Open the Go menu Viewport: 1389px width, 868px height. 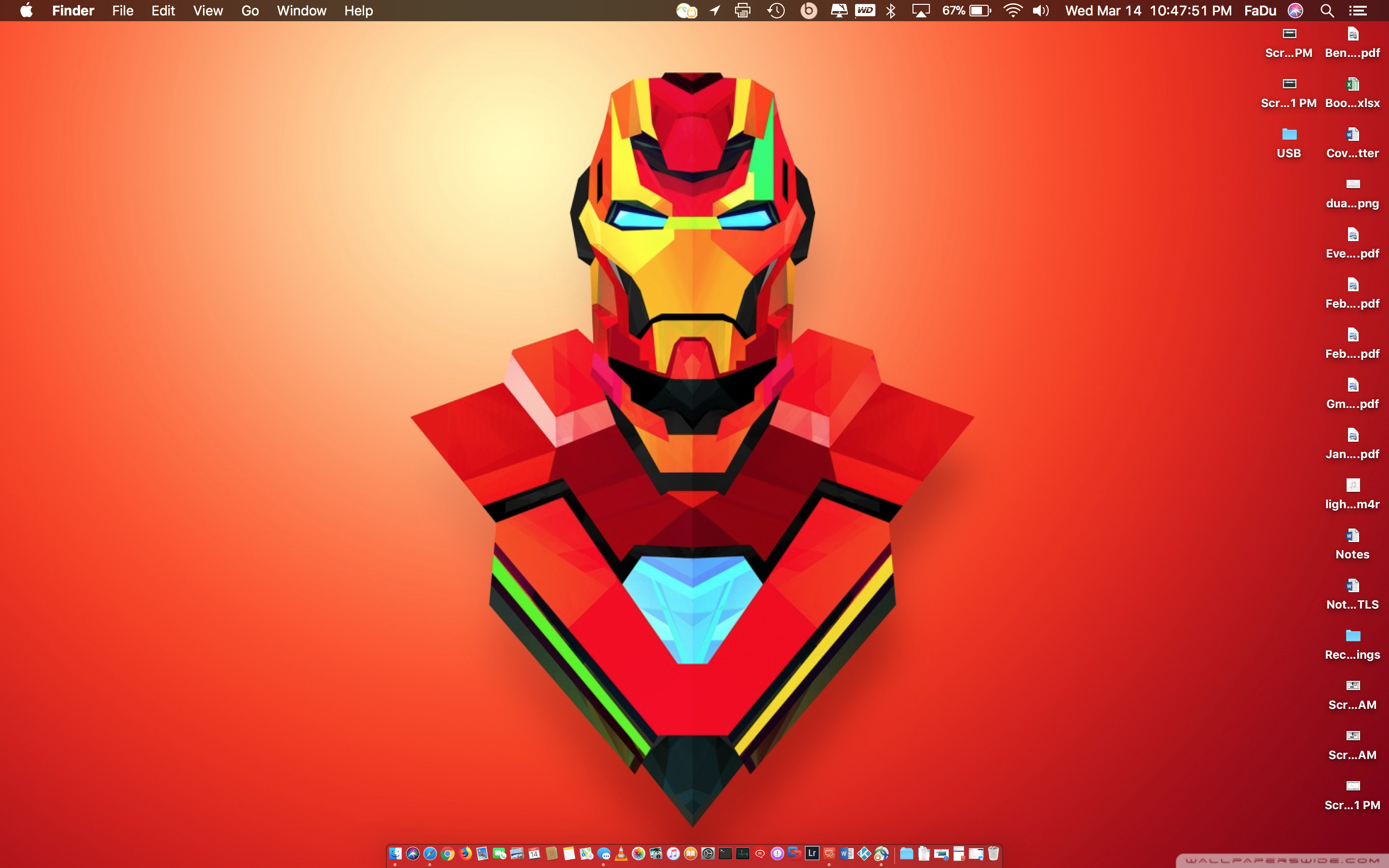pyautogui.click(x=250, y=11)
